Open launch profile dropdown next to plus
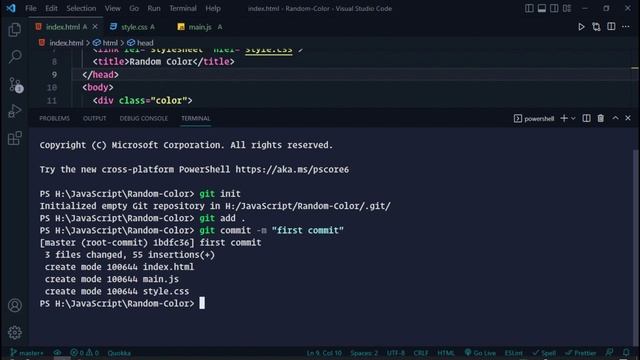Viewport: 640px width, 360px height. pos(573,118)
